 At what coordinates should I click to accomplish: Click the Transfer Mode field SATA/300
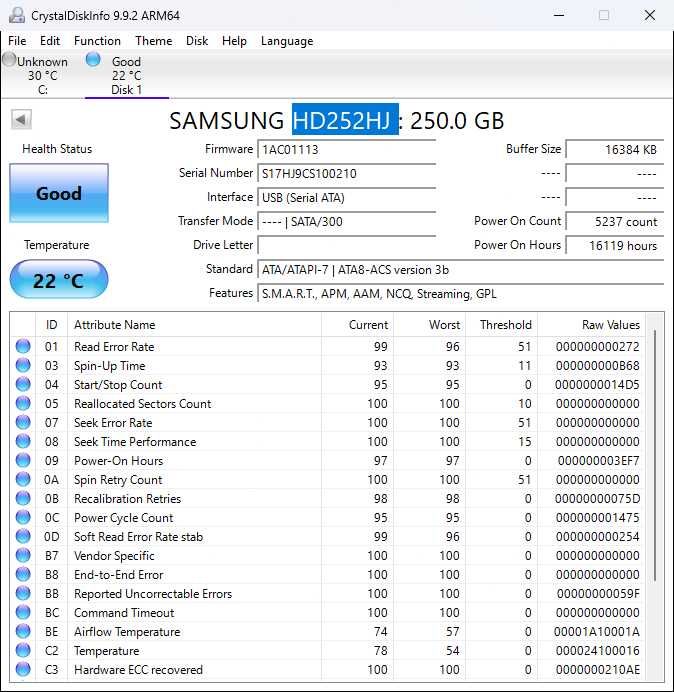pos(346,221)
